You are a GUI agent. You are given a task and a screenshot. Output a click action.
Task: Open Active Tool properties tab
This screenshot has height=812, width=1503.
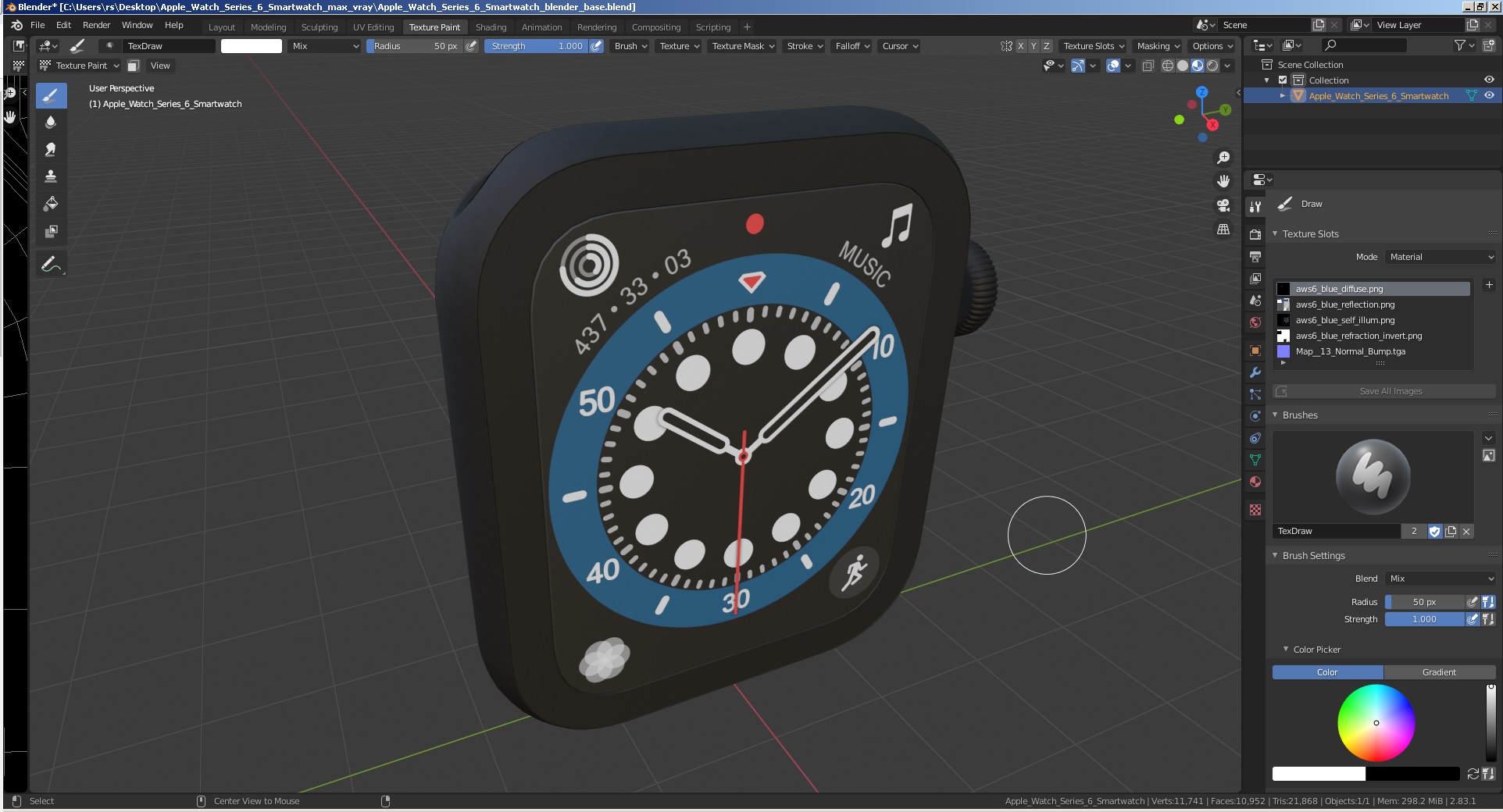[x=1255, y=207]
